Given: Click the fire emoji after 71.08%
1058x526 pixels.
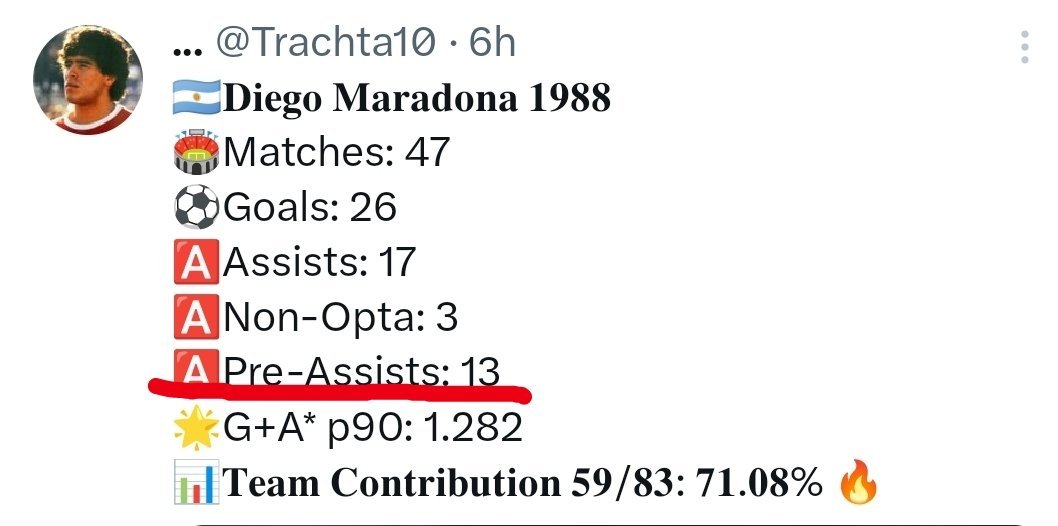Looking at the screenshot, I should pos(858,483).
